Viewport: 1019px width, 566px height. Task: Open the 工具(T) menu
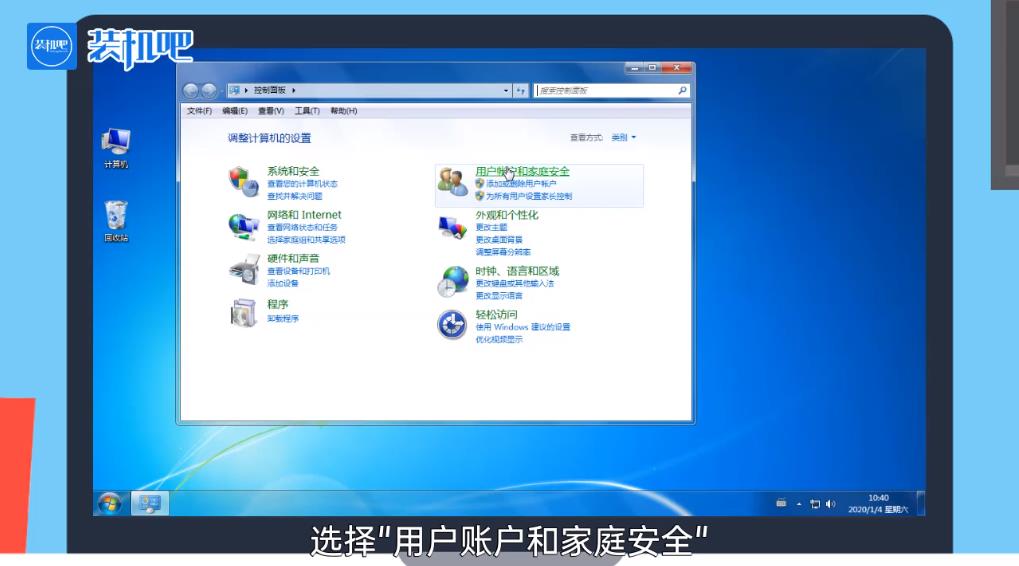(x=307, y=111)
